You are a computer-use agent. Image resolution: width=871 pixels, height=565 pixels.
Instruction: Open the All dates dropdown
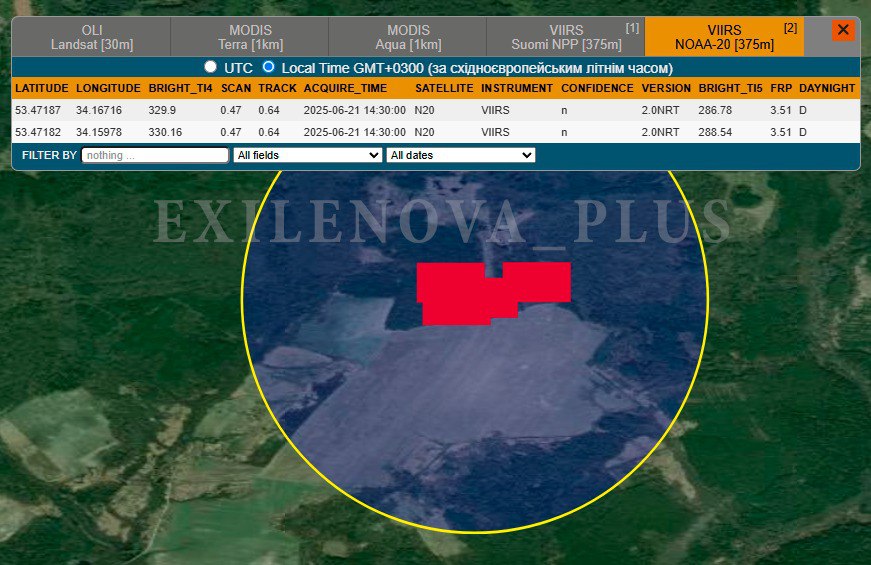[460, 155]
